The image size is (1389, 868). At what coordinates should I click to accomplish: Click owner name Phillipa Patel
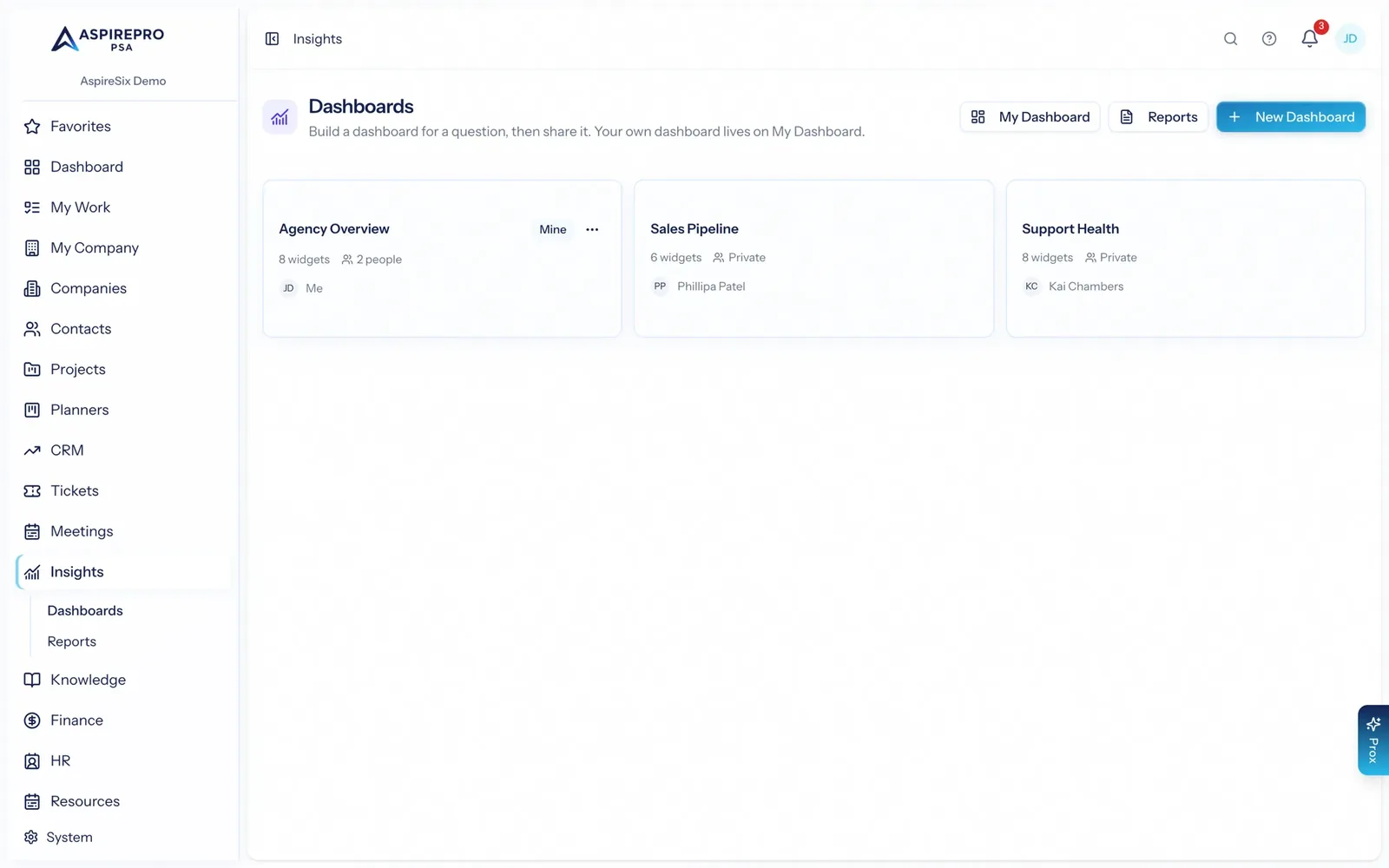[711, 286]
